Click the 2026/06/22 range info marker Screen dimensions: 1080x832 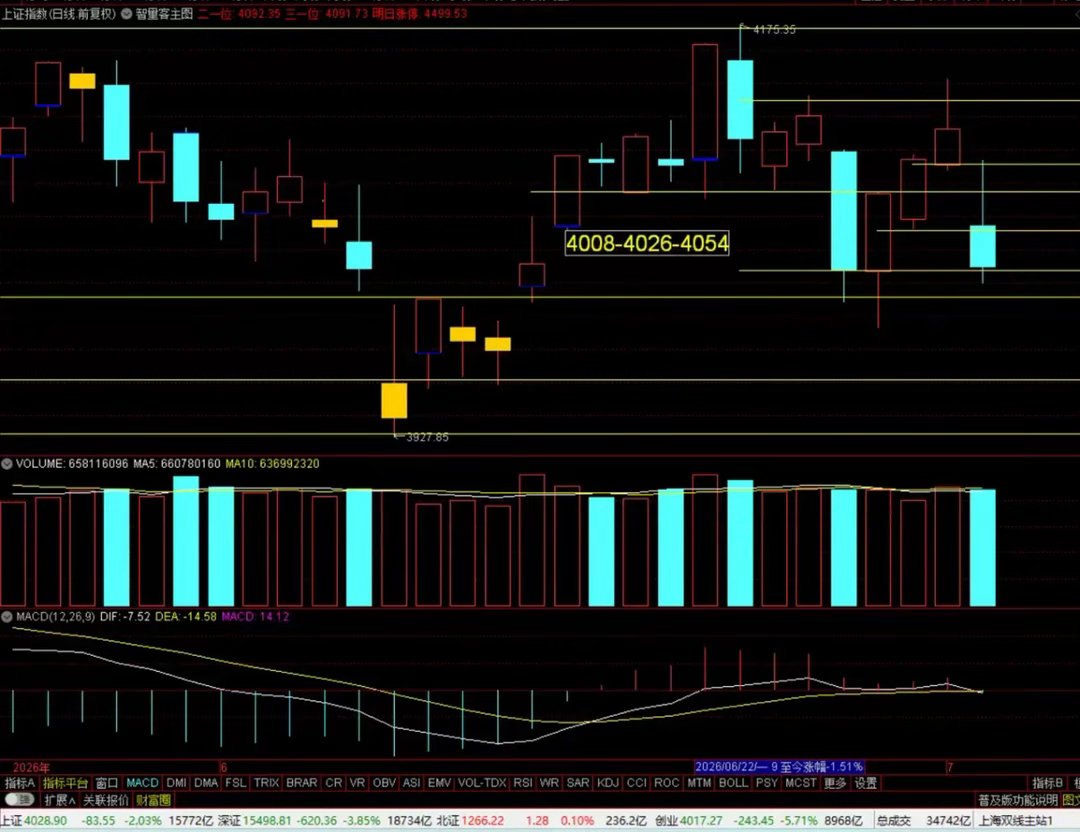point(778,767)
